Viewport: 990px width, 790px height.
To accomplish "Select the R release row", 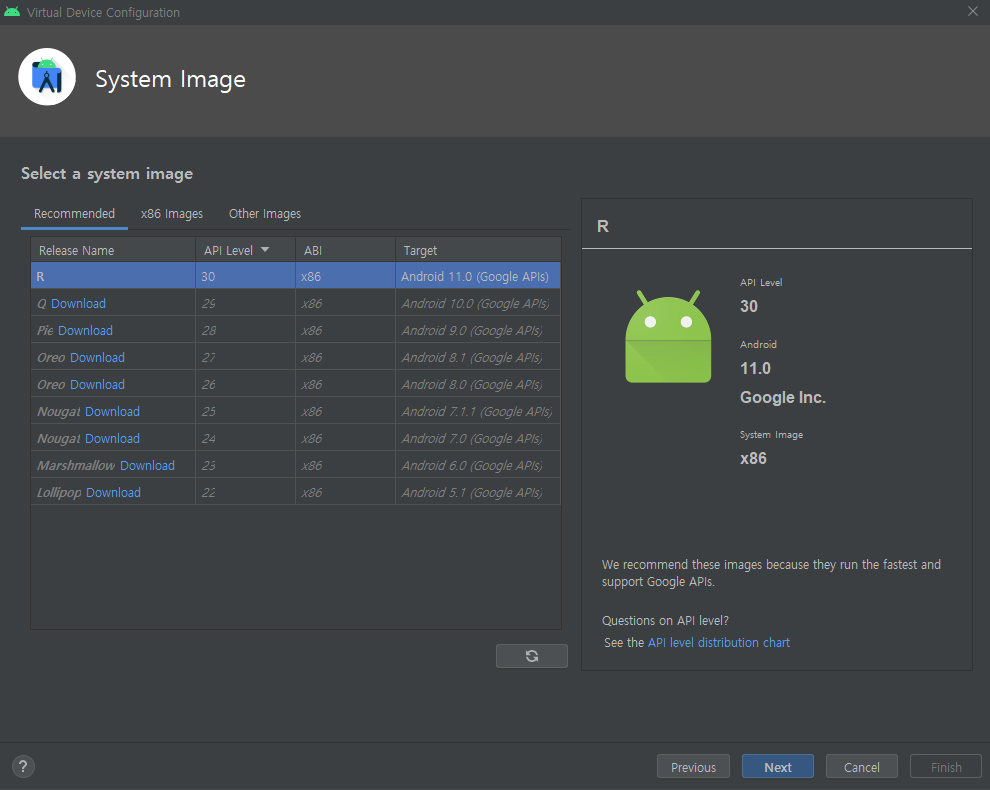I will coord(295,276).
